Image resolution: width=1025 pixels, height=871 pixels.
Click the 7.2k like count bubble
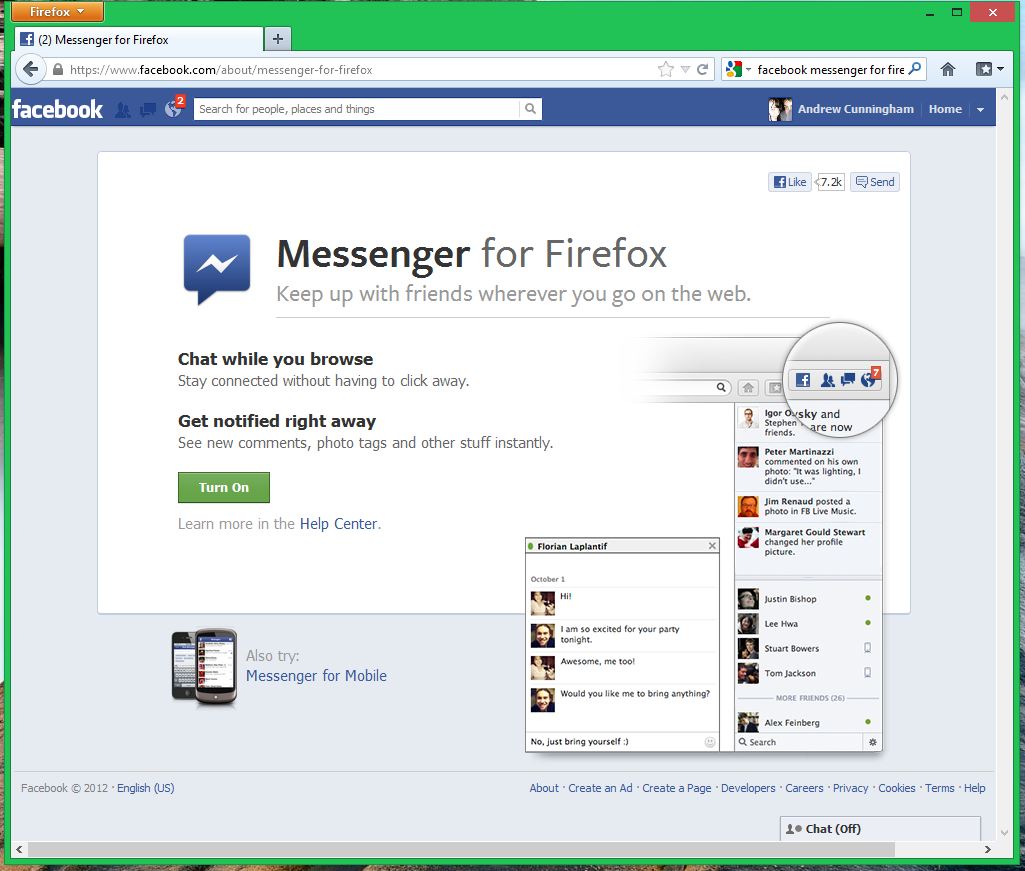[831, 182]
